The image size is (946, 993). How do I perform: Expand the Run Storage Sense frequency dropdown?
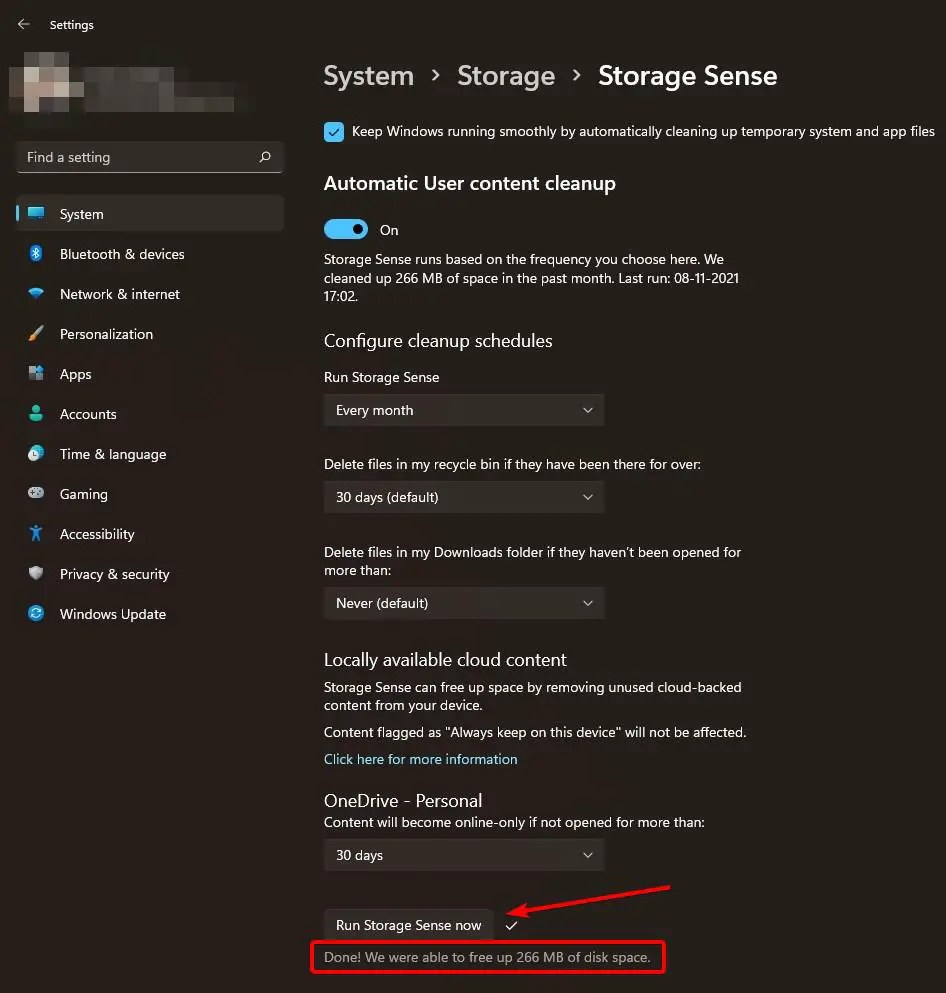pos(464,410)
